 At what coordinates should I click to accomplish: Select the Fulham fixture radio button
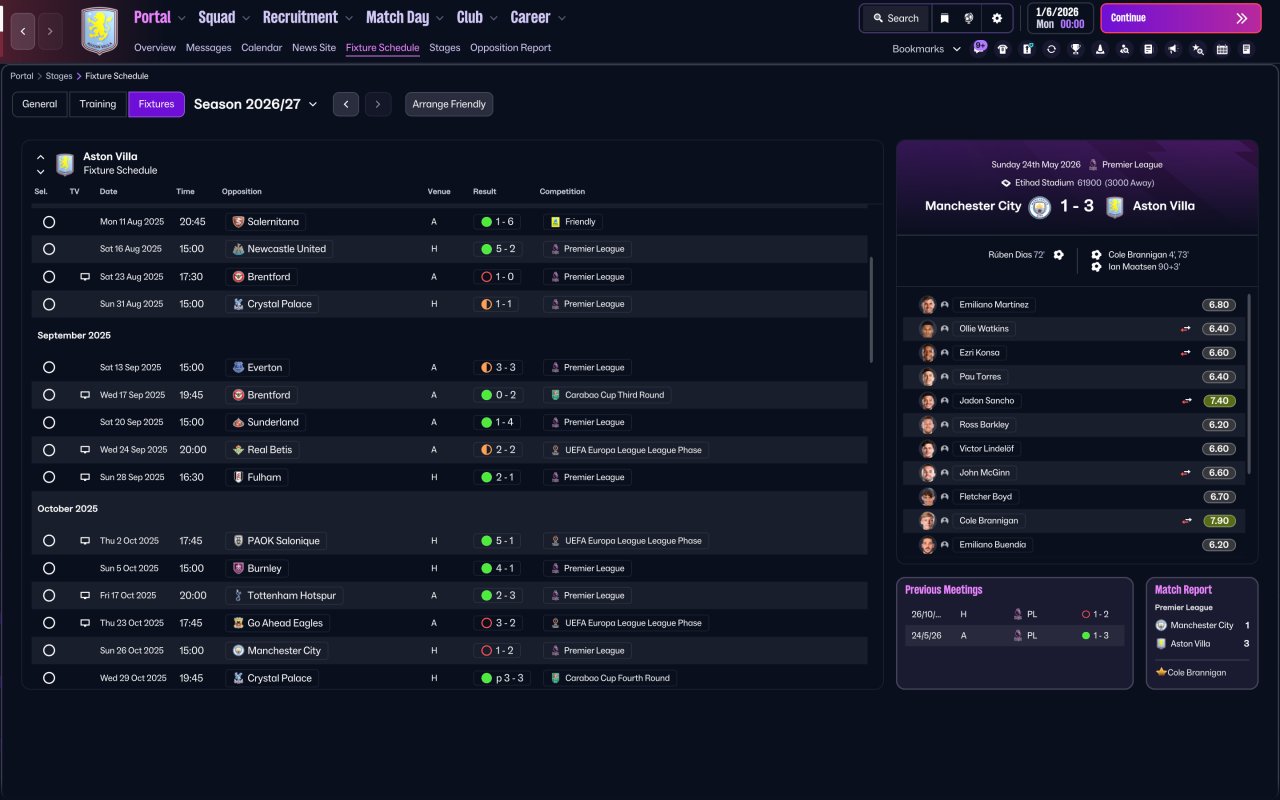point(49,478)
